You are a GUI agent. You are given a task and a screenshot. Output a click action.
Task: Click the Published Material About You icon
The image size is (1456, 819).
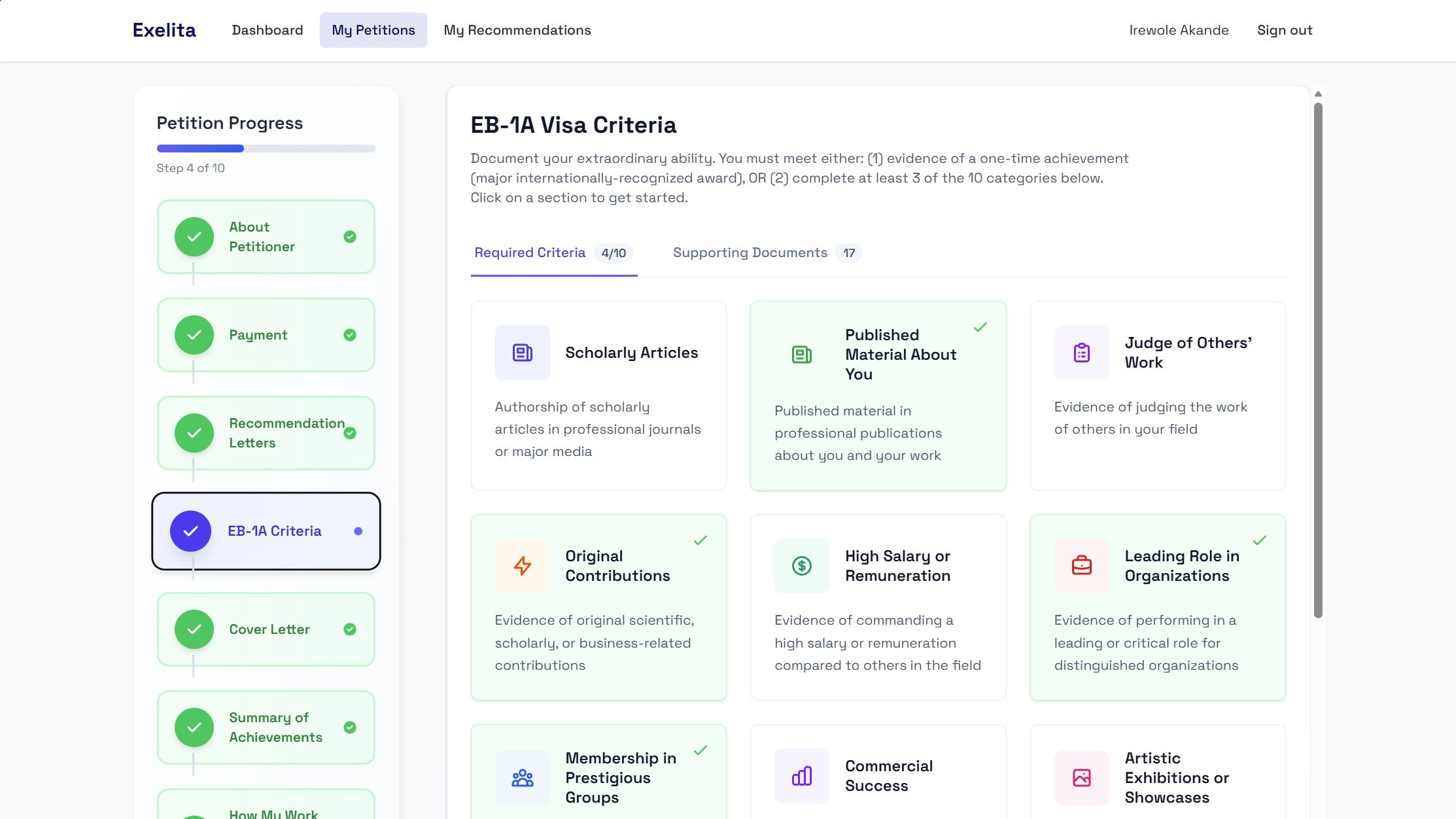click(x=801, y=355)
